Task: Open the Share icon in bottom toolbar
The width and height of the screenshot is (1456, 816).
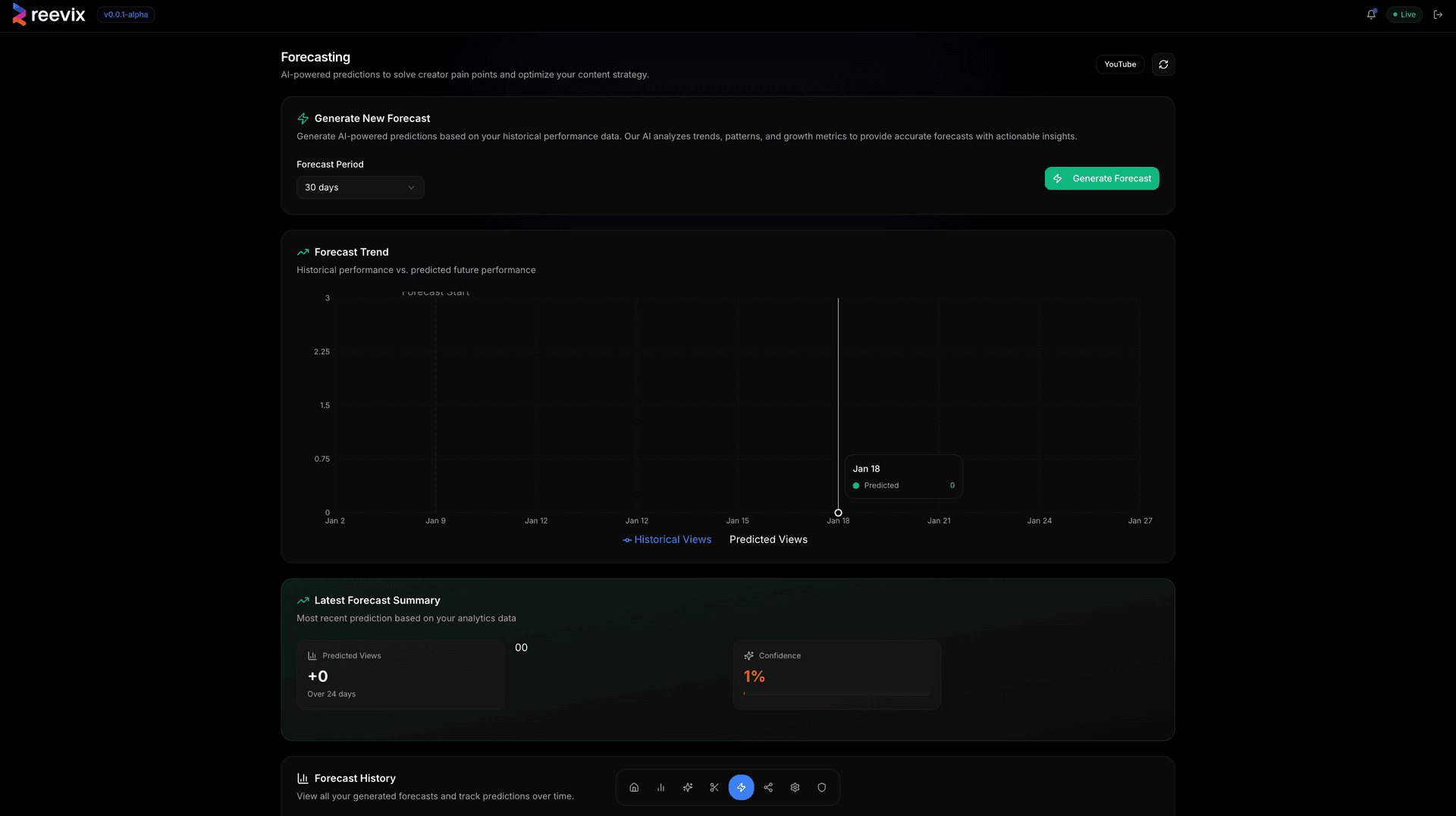Action: click(x=768, y=787)
